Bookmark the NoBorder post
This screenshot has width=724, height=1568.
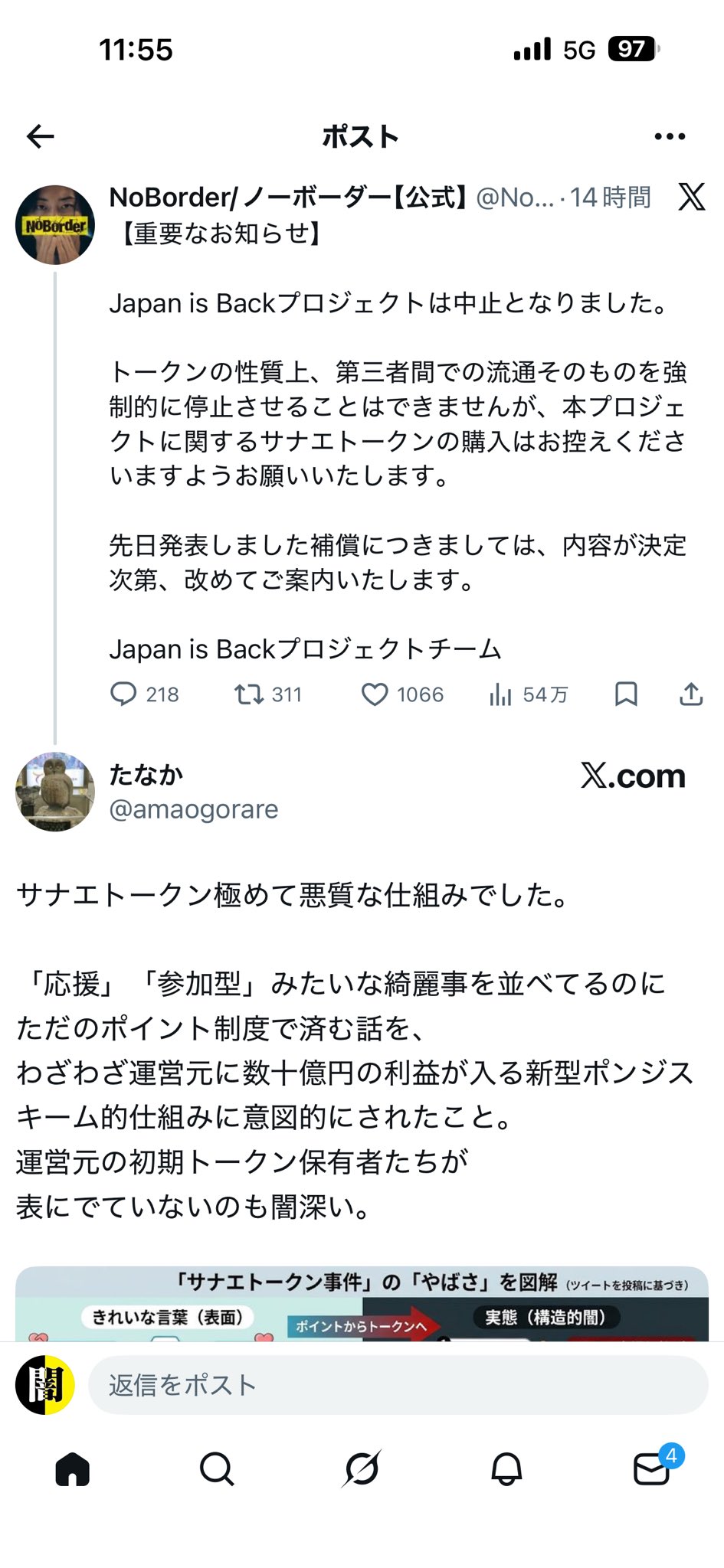626,694
